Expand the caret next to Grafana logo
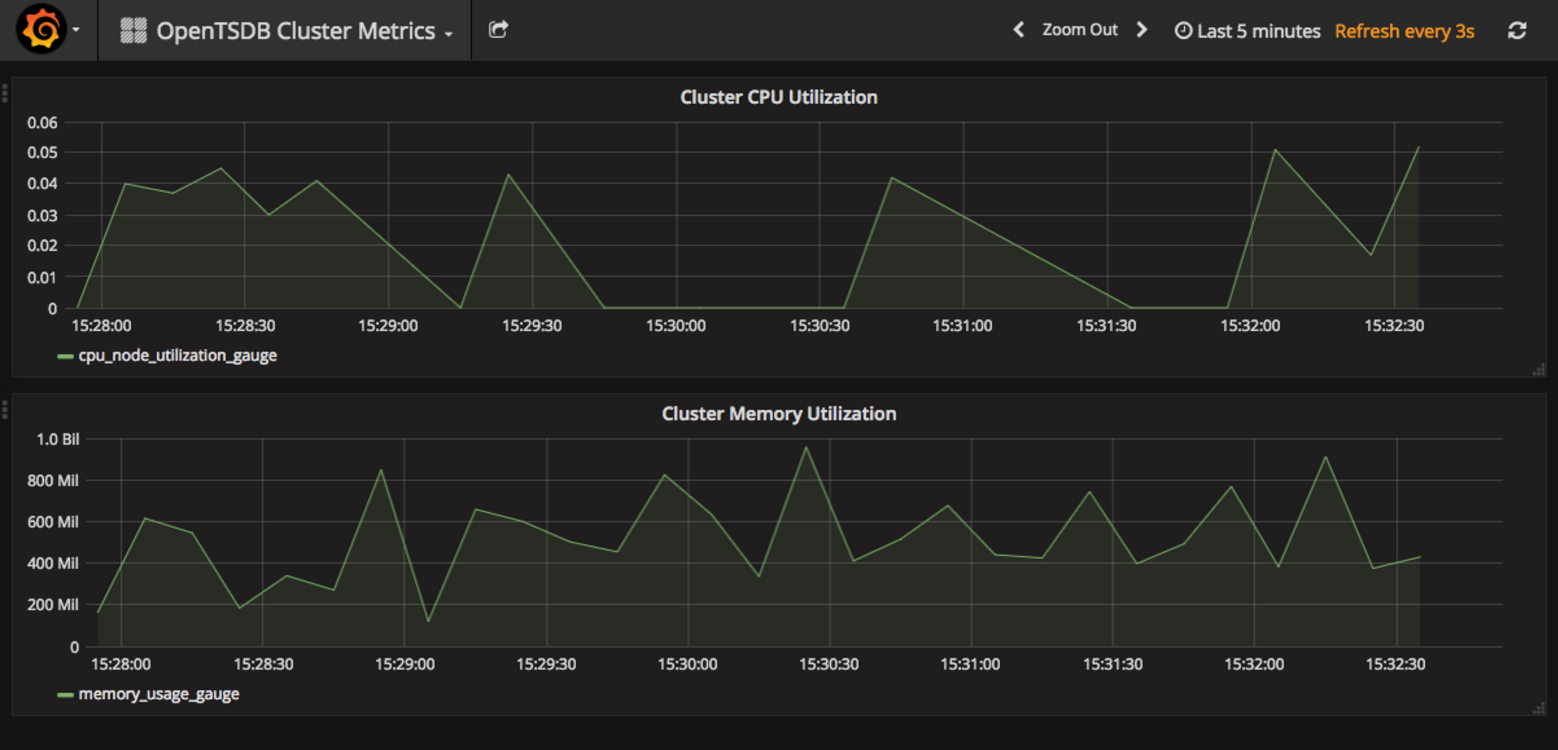 click(x=77, y=30)
